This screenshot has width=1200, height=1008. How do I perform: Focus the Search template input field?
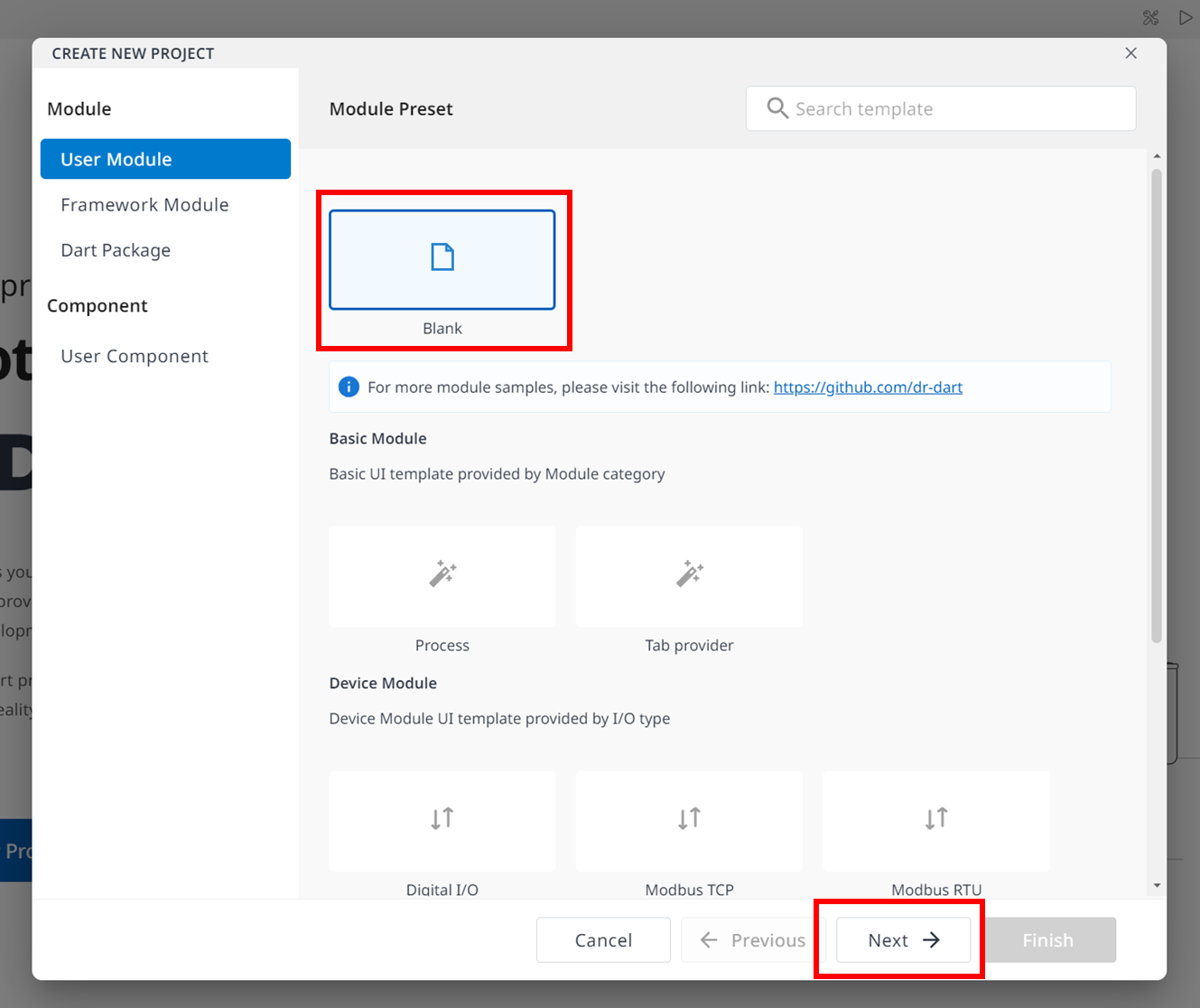tap(941, 108)
